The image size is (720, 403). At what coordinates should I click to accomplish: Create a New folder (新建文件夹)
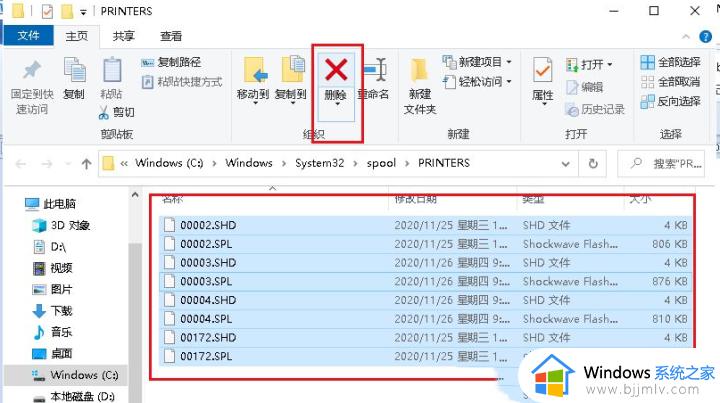(420, 86)
